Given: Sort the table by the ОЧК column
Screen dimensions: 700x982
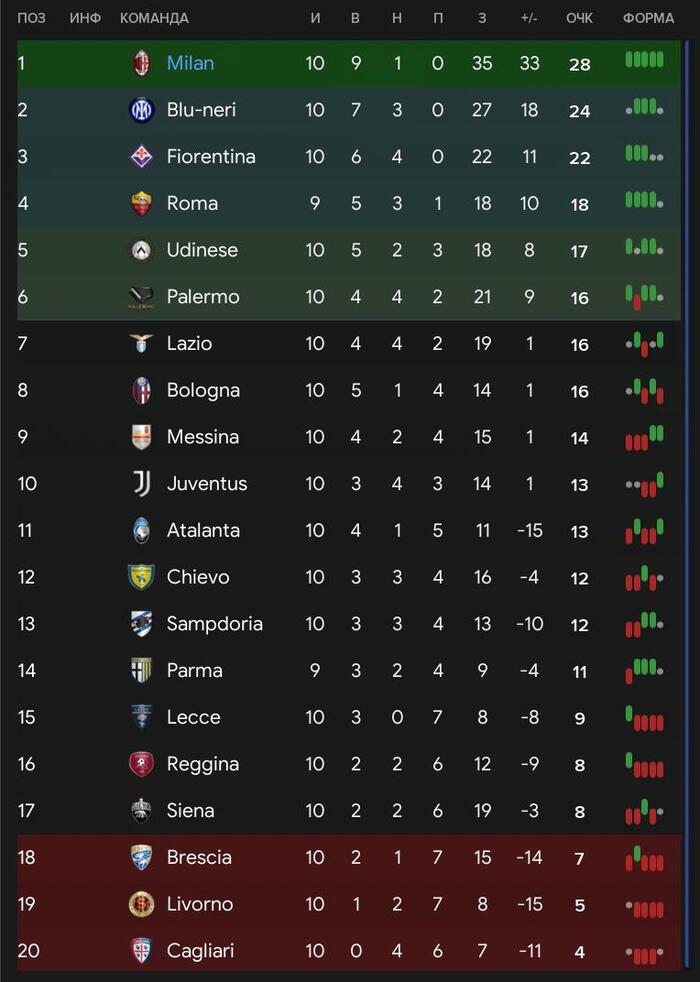Looking at the screenshot, I should tap(579, 17).
